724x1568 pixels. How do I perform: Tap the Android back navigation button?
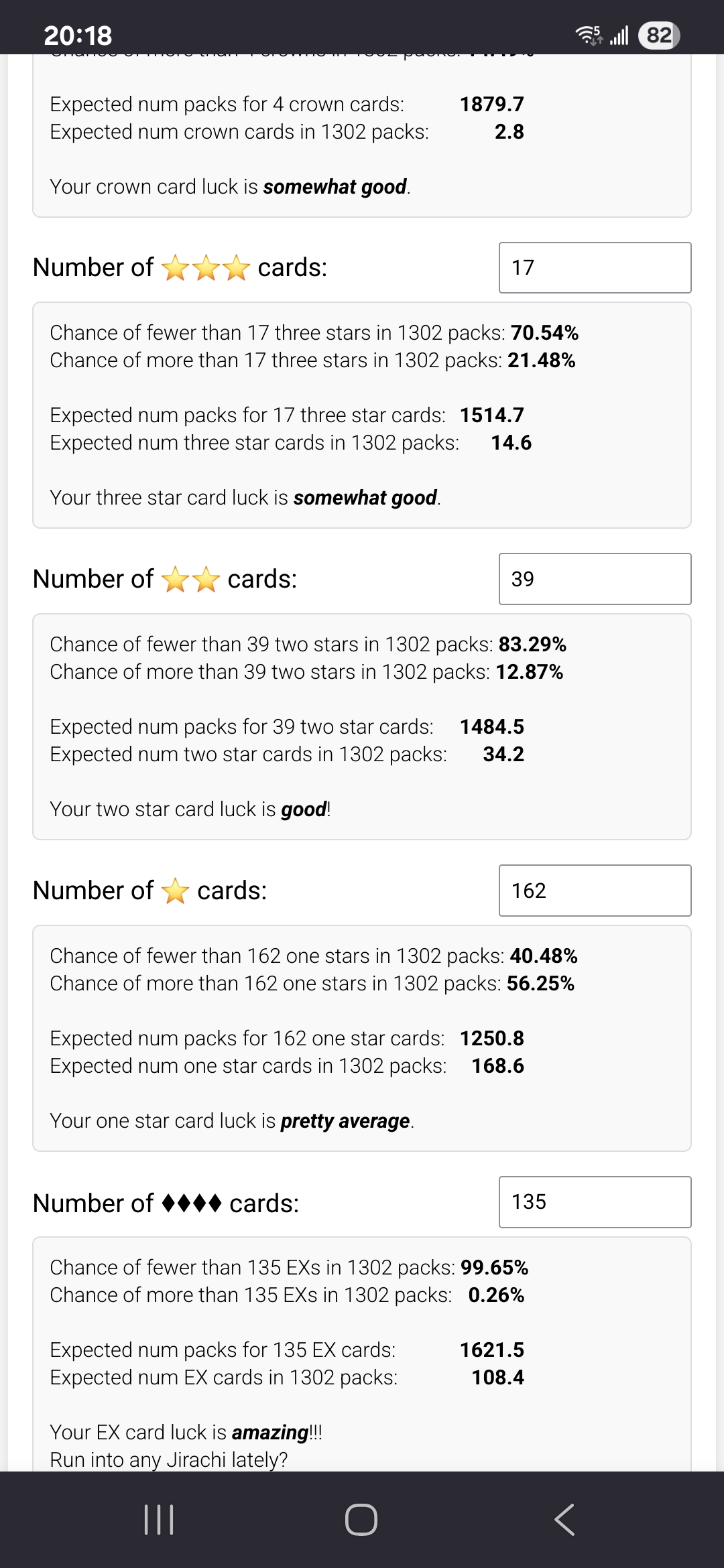coord(564,1519)
